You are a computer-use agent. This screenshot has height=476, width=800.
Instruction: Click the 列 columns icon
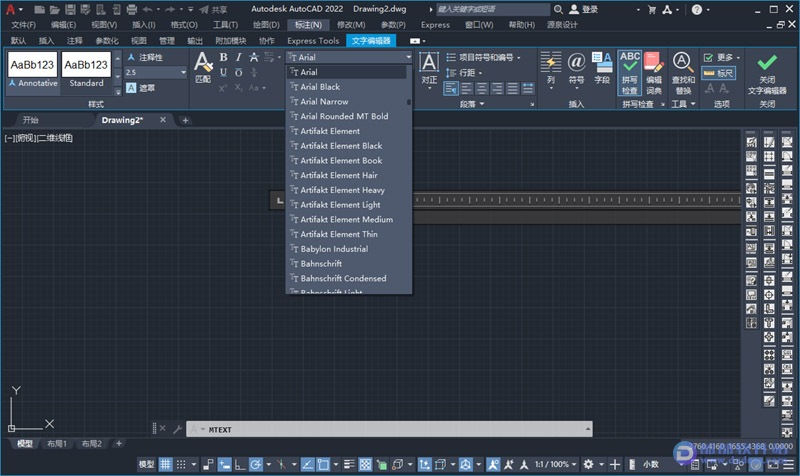coord(551,69)
